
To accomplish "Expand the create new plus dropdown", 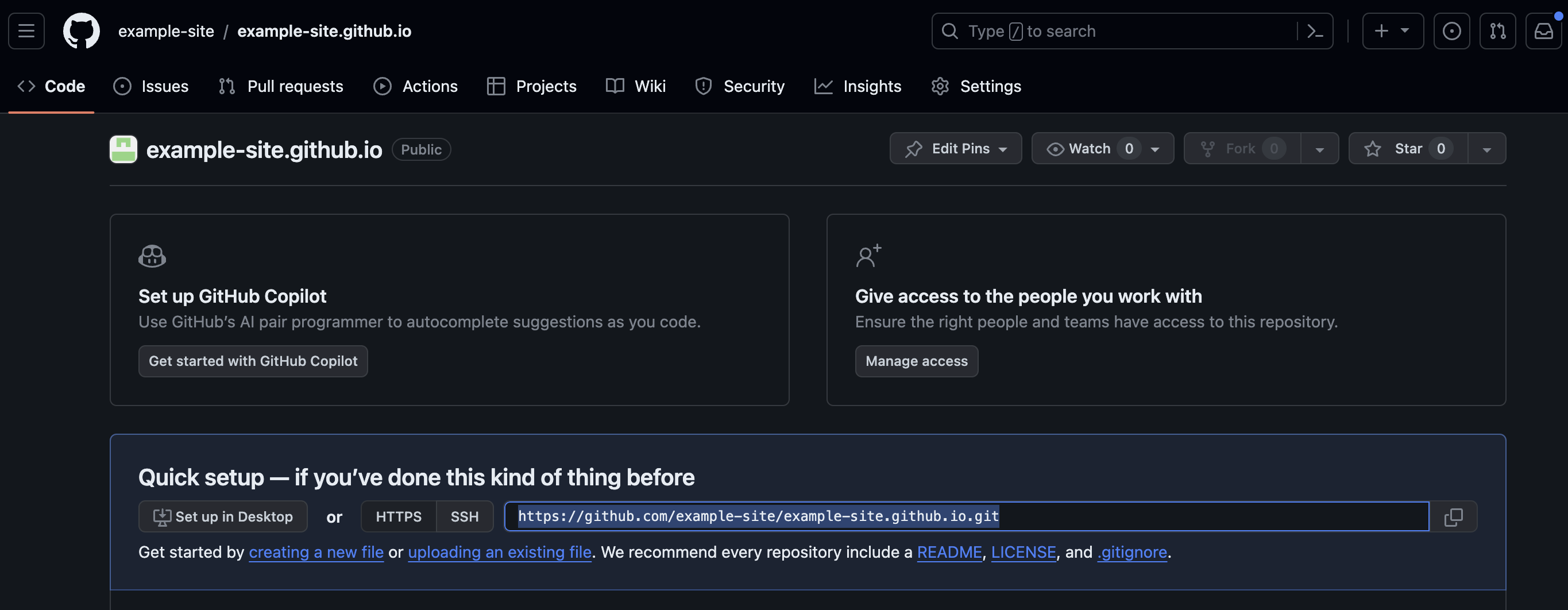I will click(x=1393, y=31).
